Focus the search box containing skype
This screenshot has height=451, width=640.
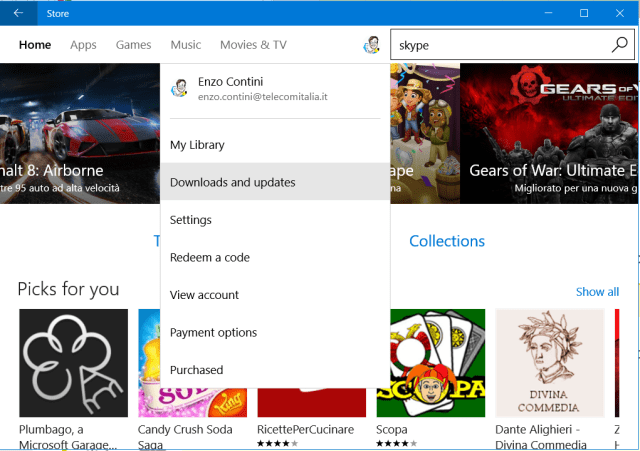click(x=512, y=44)
